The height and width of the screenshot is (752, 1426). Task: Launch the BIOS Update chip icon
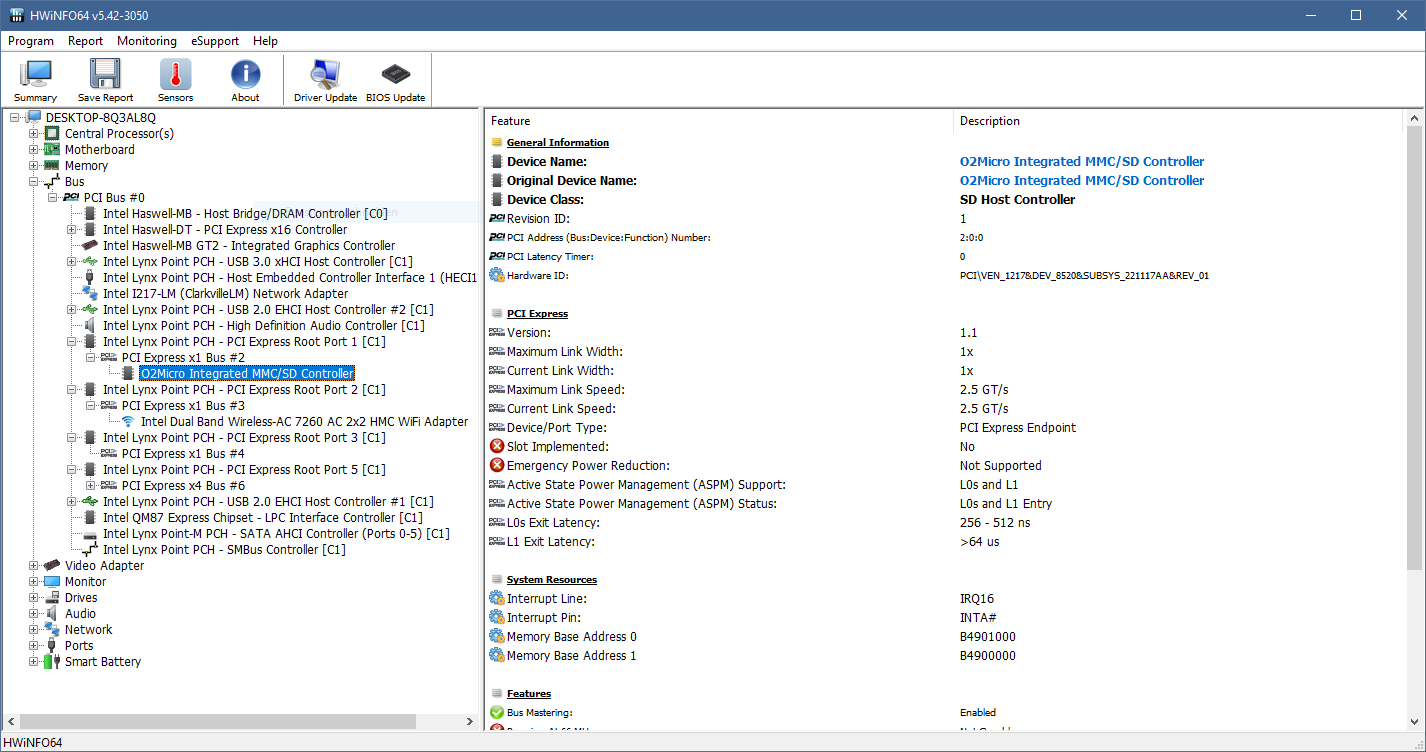(395, 80)
